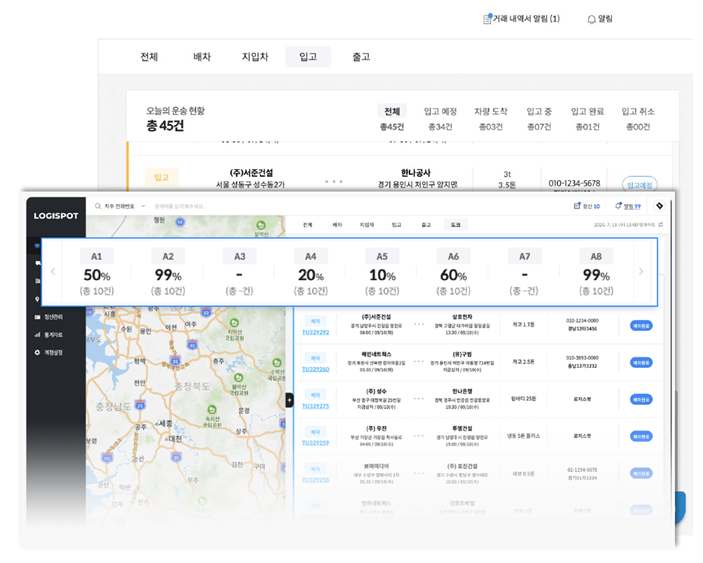Image resolution: width=703 pixels, height=563 pixels.
Task: Click the 정산관리 icon in sidebar
Action: (38, 317)
